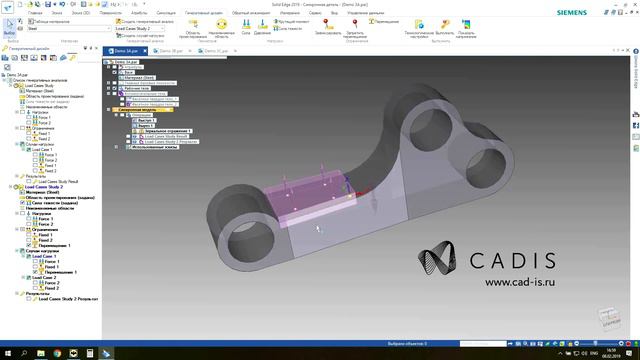
Task: Save the document from quick access toolbar
Action: click(48, 4)
